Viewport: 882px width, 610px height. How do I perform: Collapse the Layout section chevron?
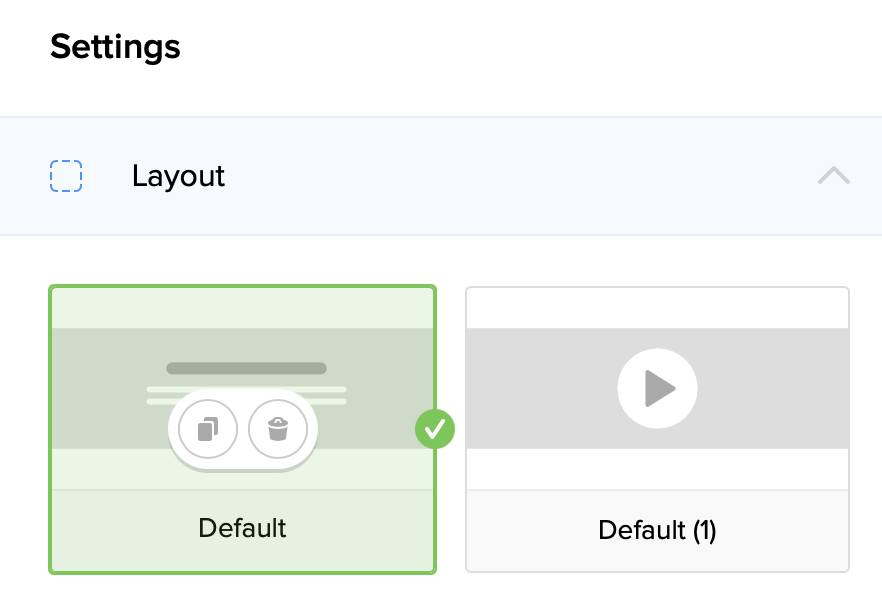pyautogui.click(x=833, y=176)
